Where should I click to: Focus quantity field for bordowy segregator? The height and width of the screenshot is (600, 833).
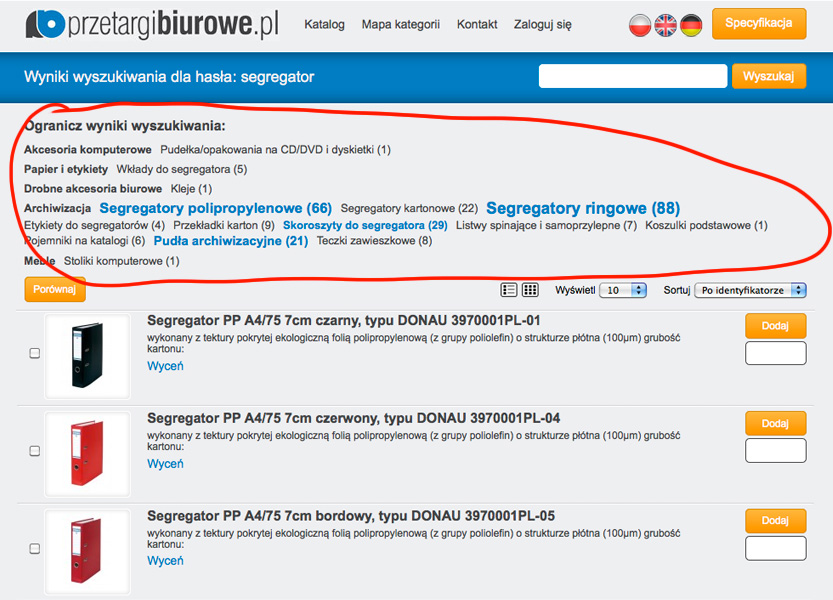coord(776,548)
